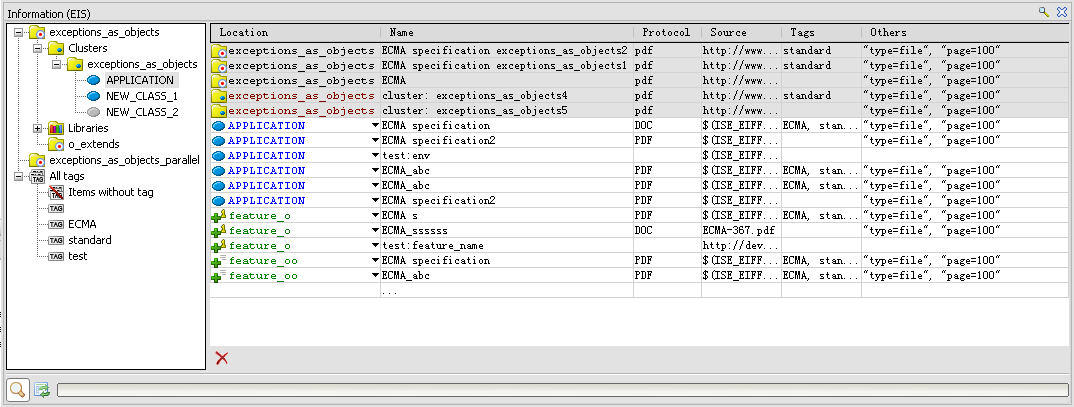Sort by the Protocol column header
1074x407 pixels.
coord(666,33)
